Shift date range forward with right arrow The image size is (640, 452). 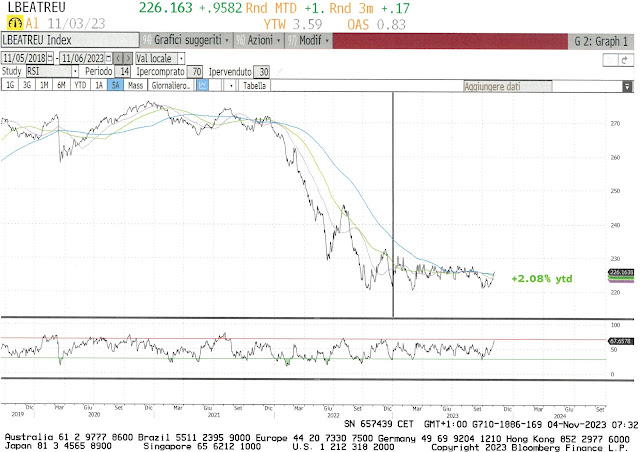[128, 58]
